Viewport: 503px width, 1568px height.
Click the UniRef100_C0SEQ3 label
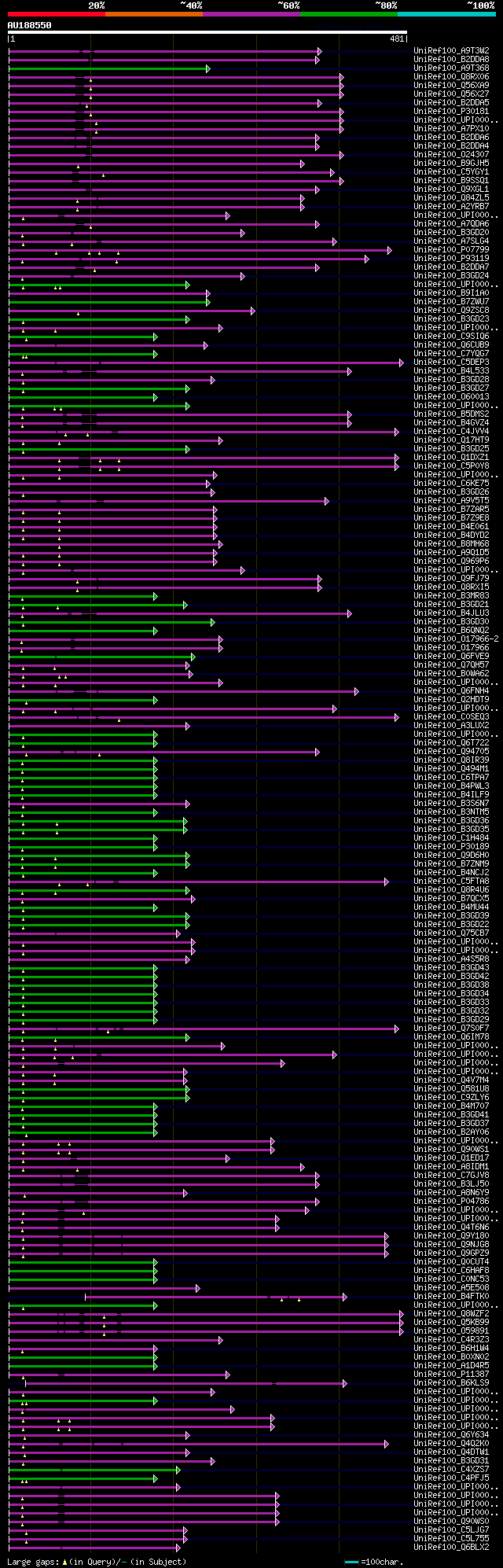point(451,716)
